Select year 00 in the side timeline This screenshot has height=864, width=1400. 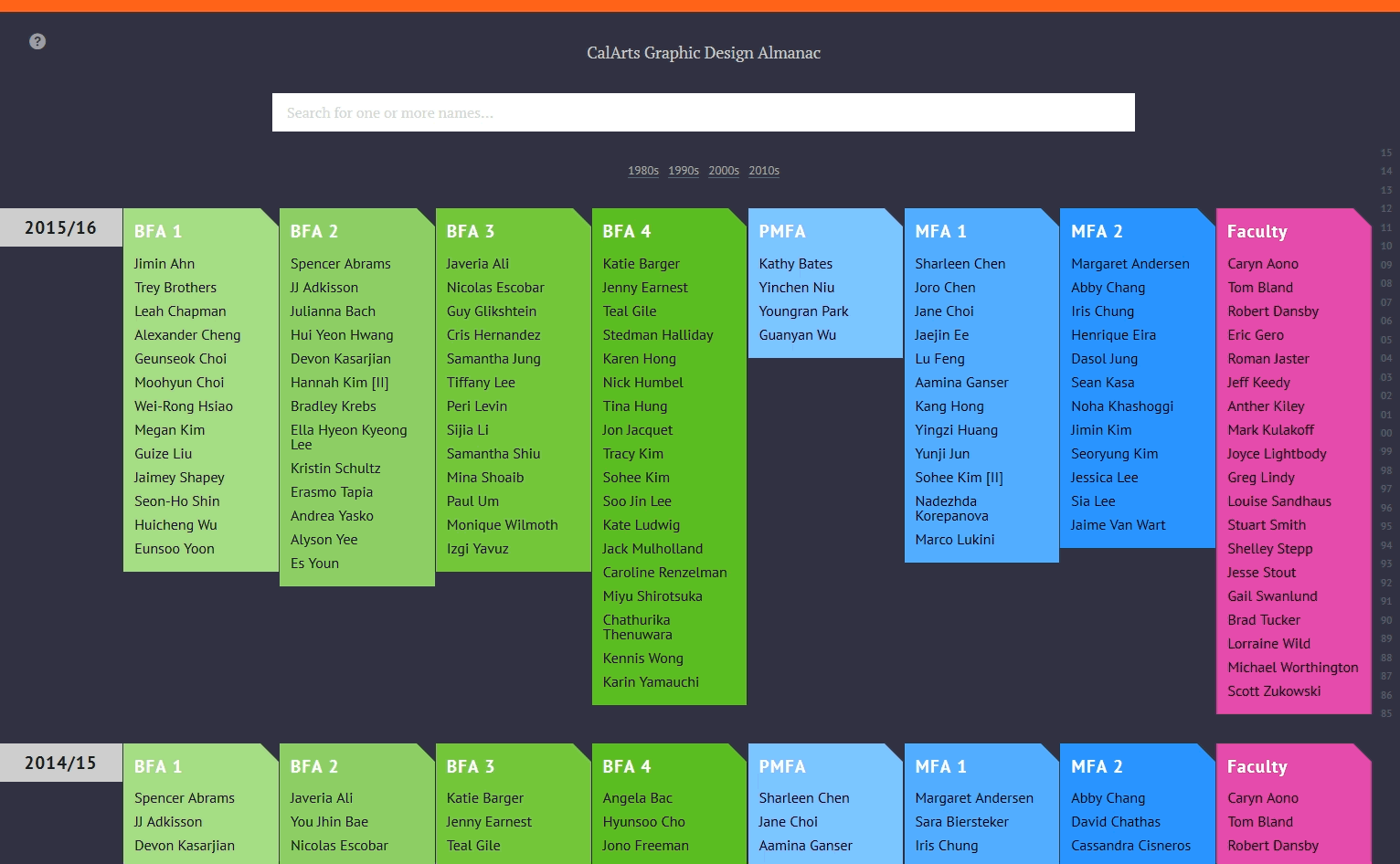[x=1386, y=433]
